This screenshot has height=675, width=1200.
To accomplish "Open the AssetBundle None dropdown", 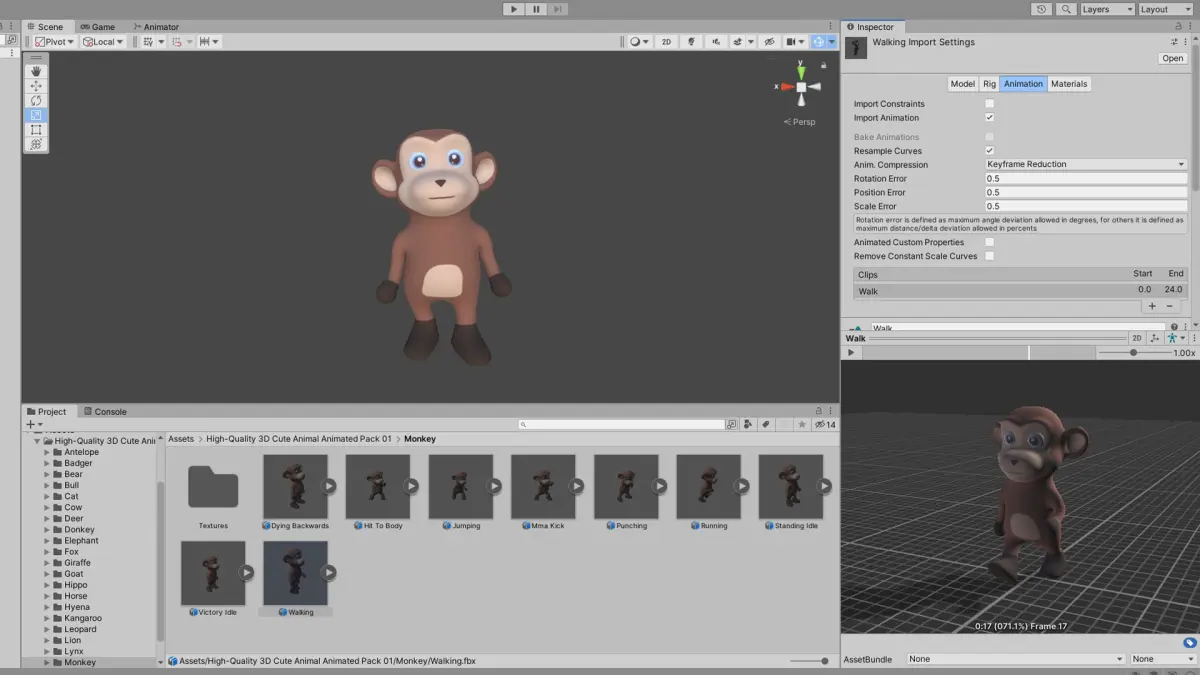I will point(1015,659).
